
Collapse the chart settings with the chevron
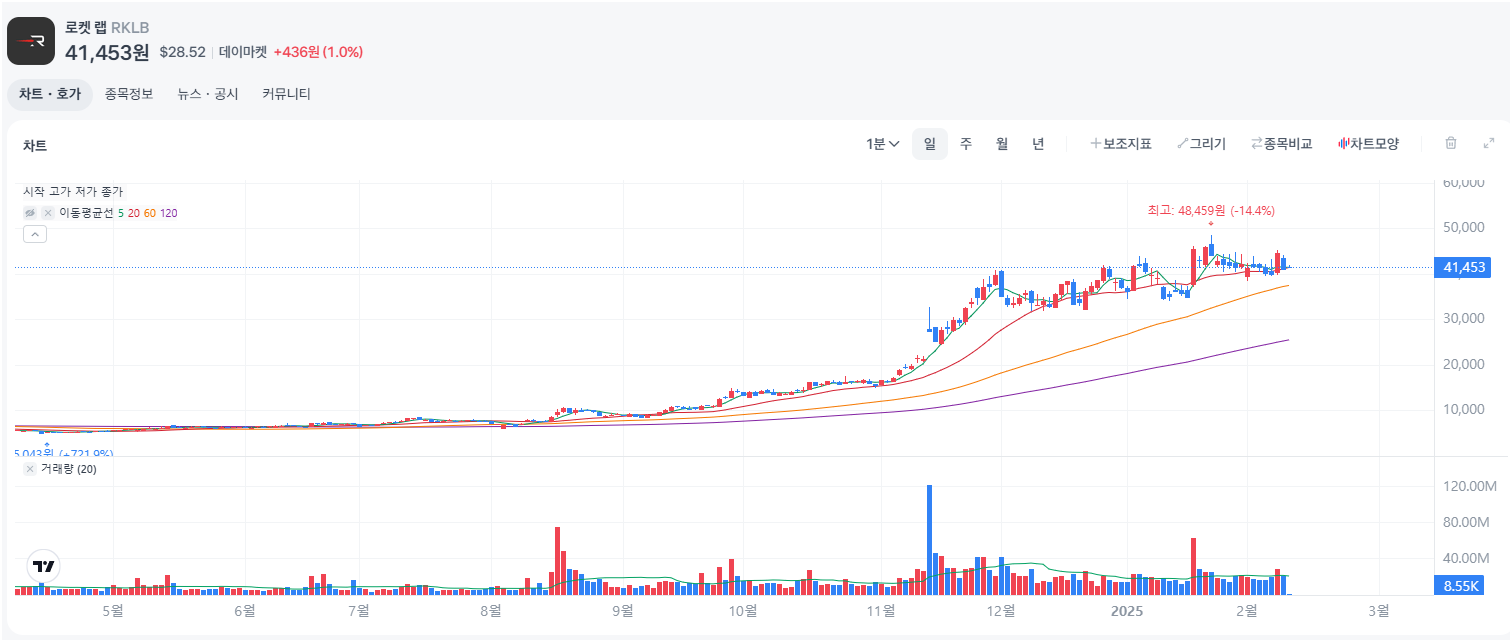(x=35, y=233)
